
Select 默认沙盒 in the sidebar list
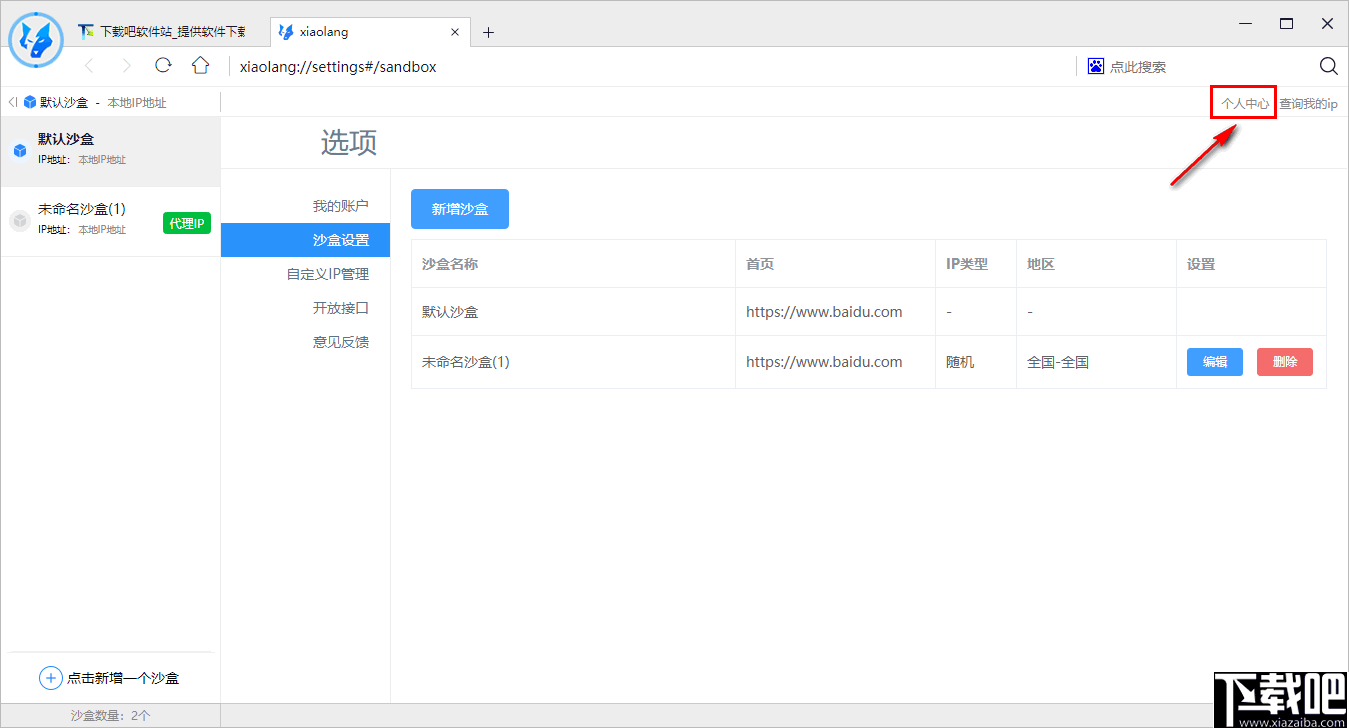110,152
